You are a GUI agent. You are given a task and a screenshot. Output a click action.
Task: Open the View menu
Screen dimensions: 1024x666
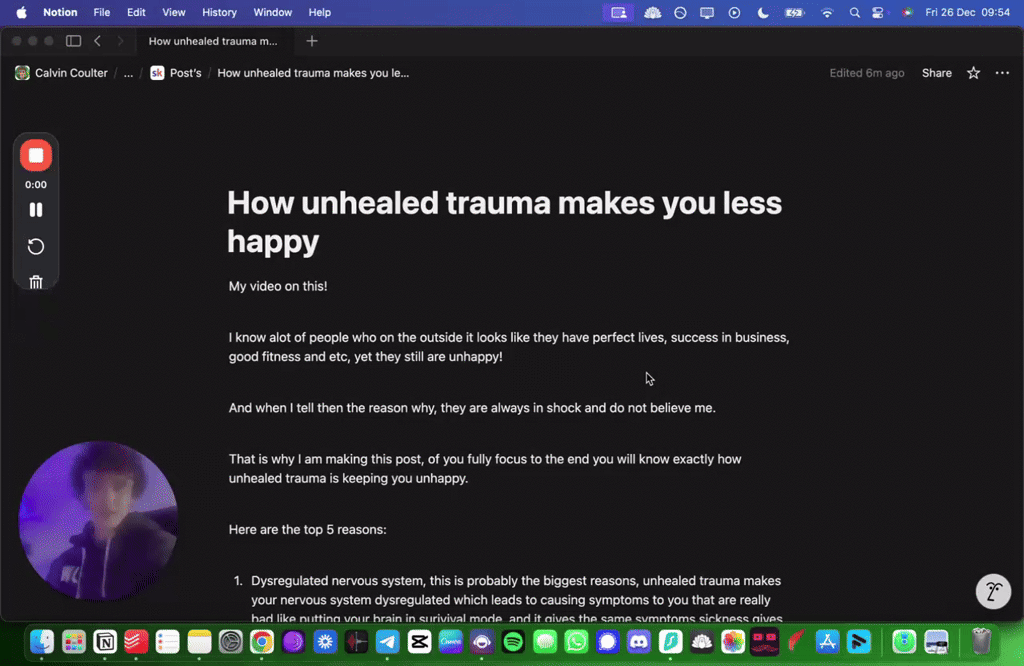click(173, 12)
